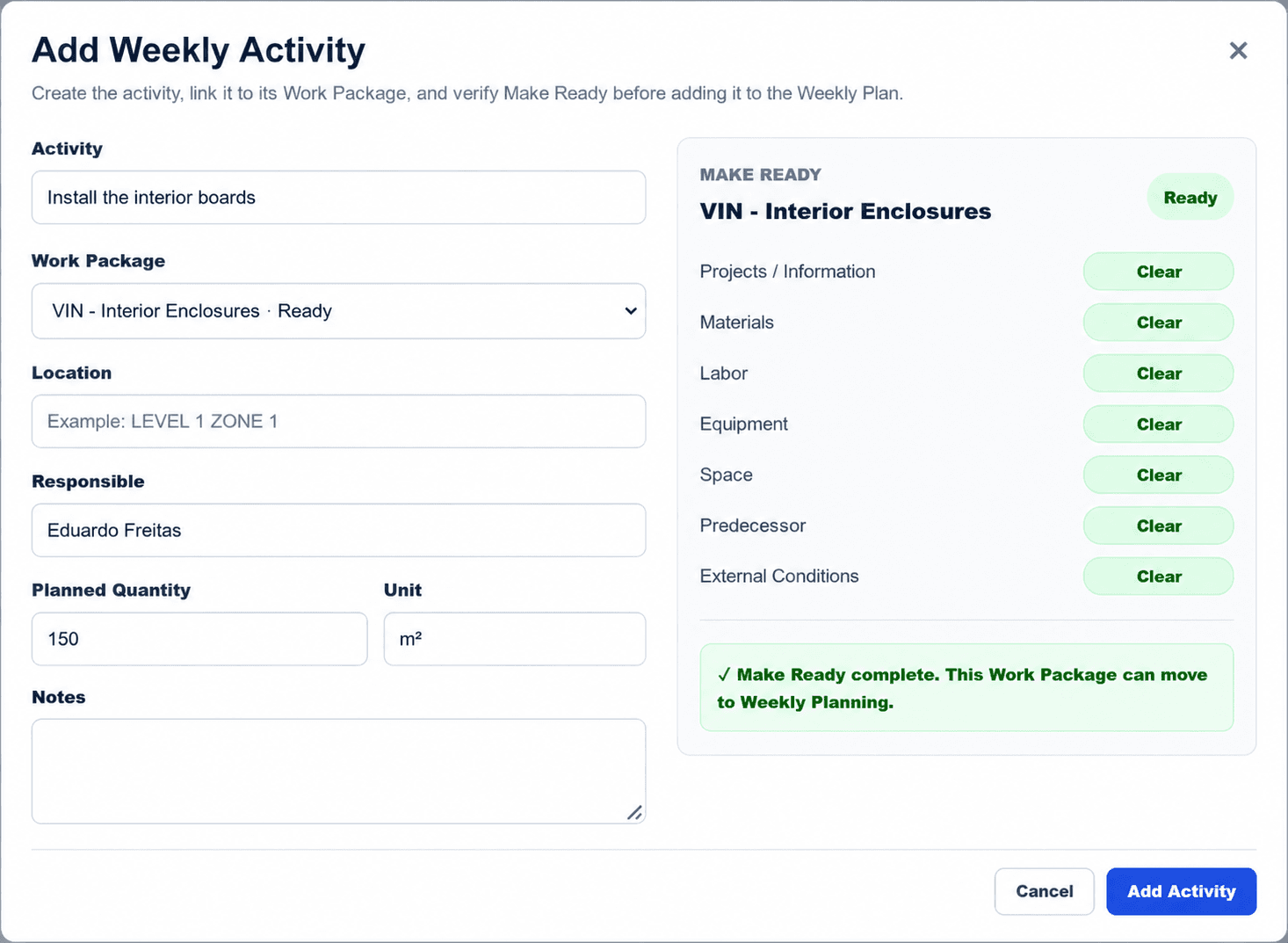Screen dimensions: 1288x943
Task: Click inside the Notes text area
Action: [x=338, y=771]
